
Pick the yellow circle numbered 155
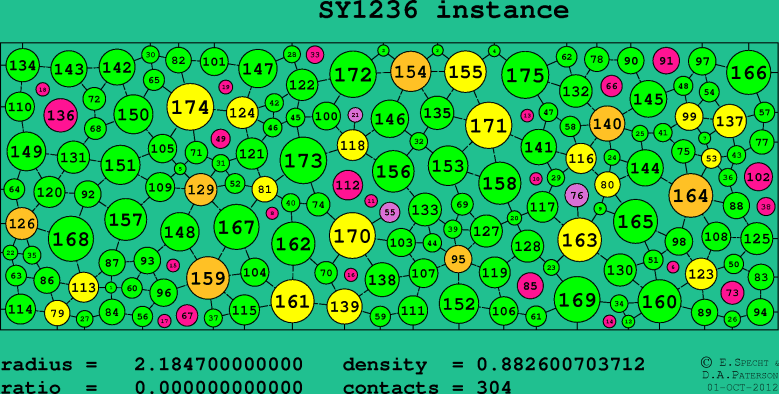tap(466, 72)
